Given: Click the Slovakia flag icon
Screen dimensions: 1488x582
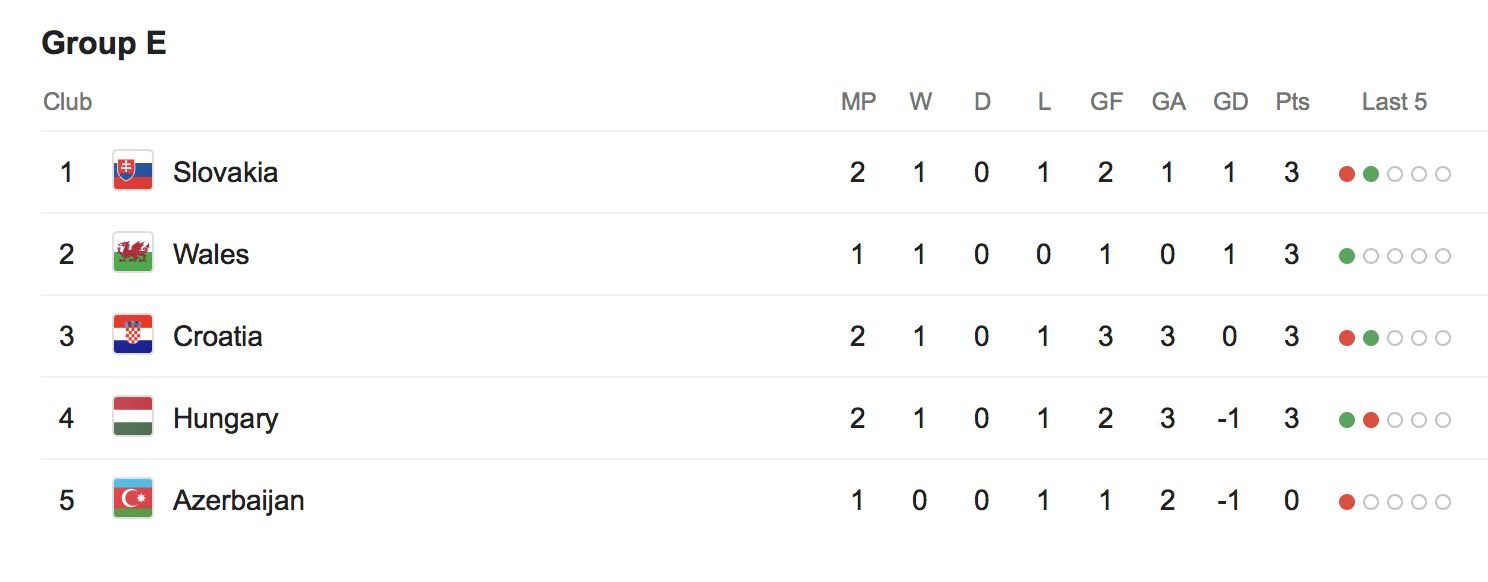Looking at the screenshot, I should (133, 172).
